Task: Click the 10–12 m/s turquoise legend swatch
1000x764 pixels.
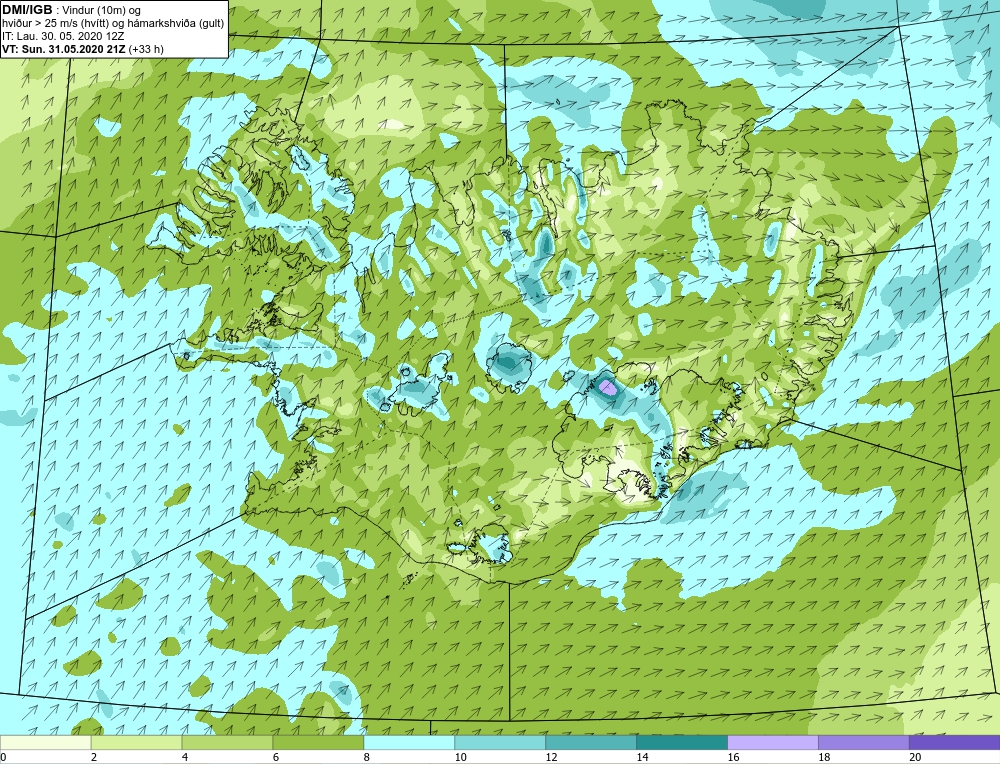Action: click(500, 742)
